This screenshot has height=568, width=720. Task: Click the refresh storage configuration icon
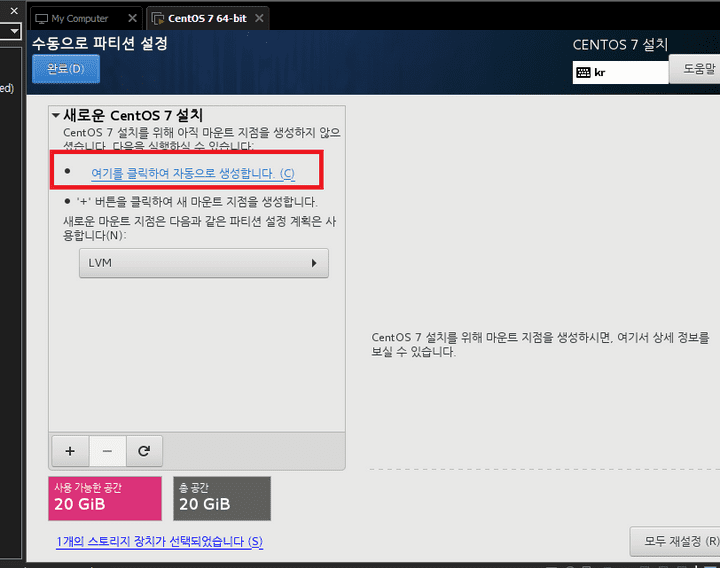[144, 451]
